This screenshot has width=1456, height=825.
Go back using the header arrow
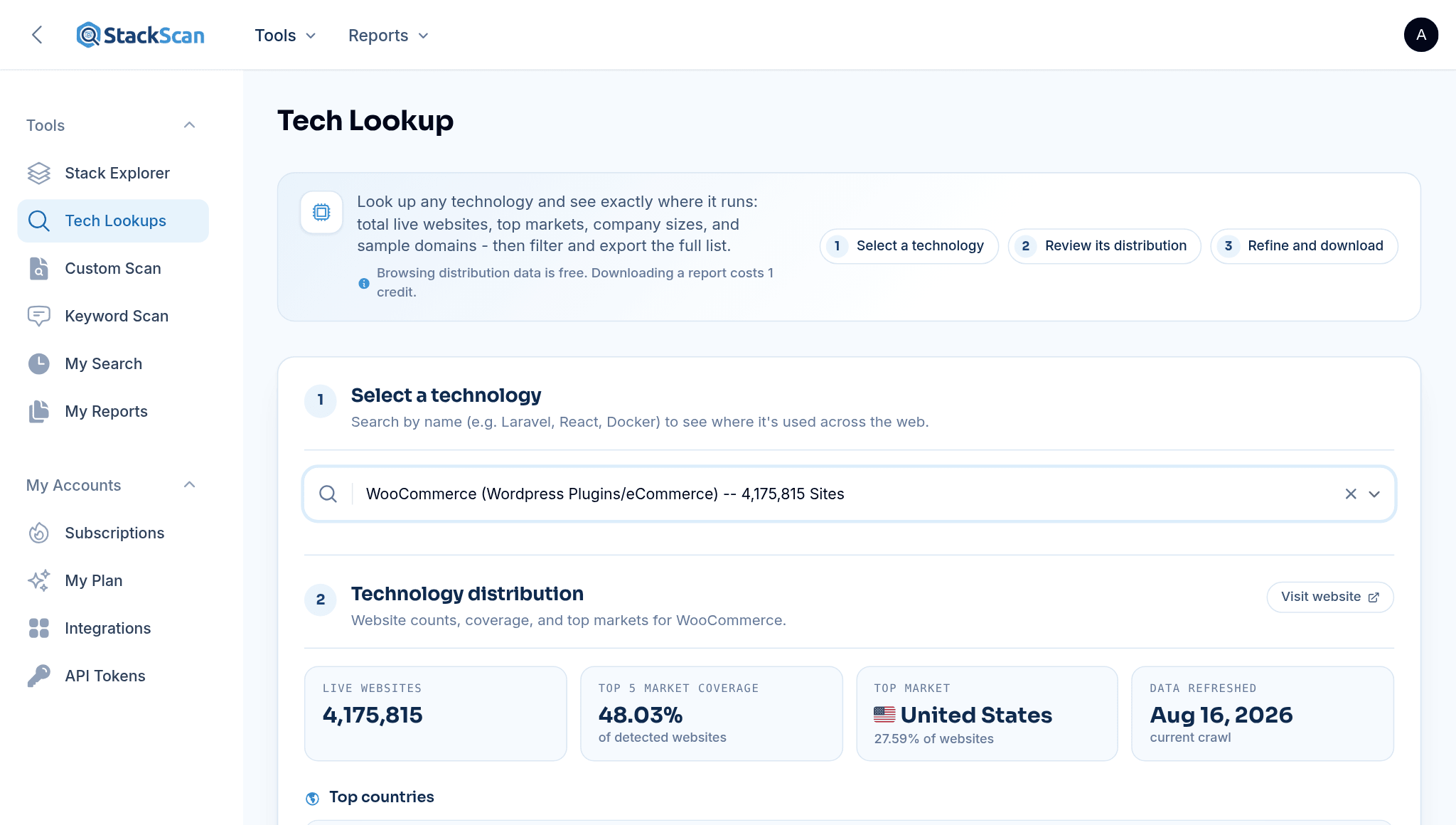37,35
